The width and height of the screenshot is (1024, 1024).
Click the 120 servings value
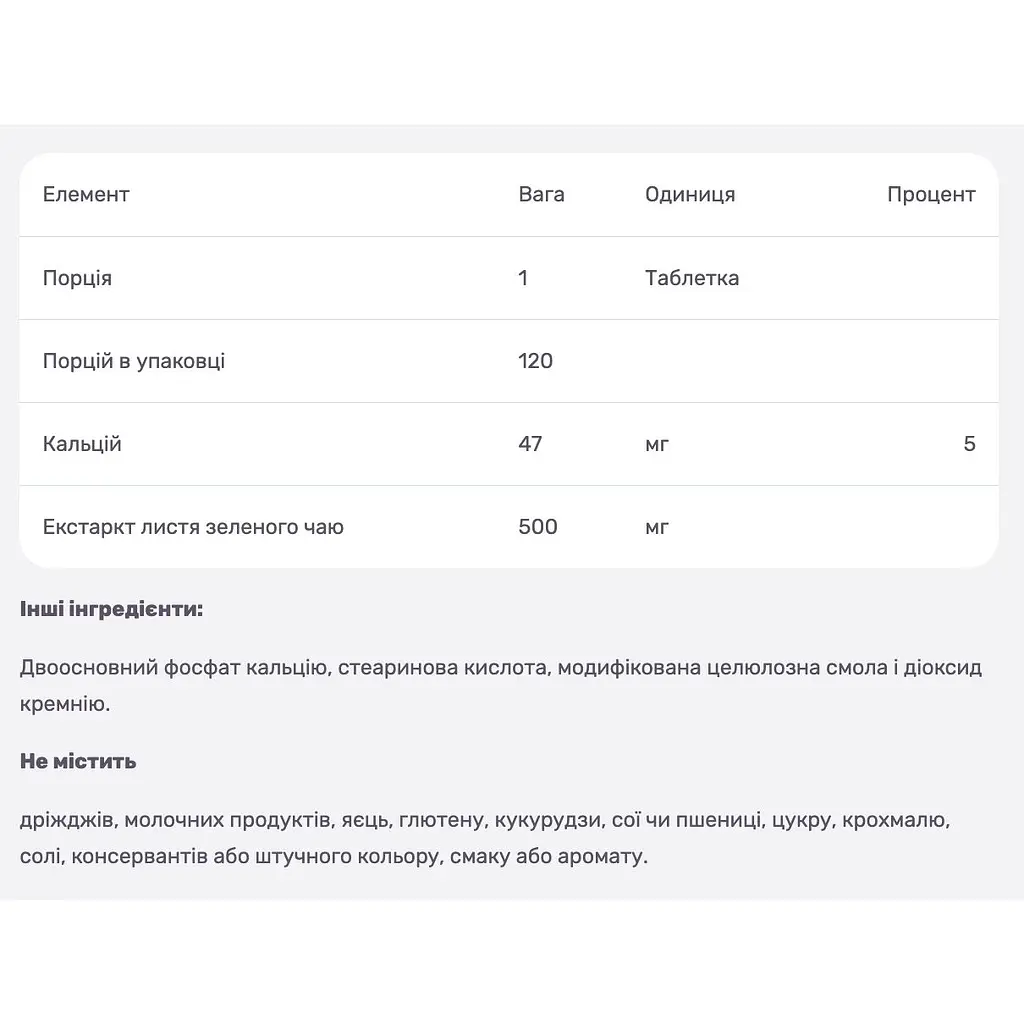[536, 360]
